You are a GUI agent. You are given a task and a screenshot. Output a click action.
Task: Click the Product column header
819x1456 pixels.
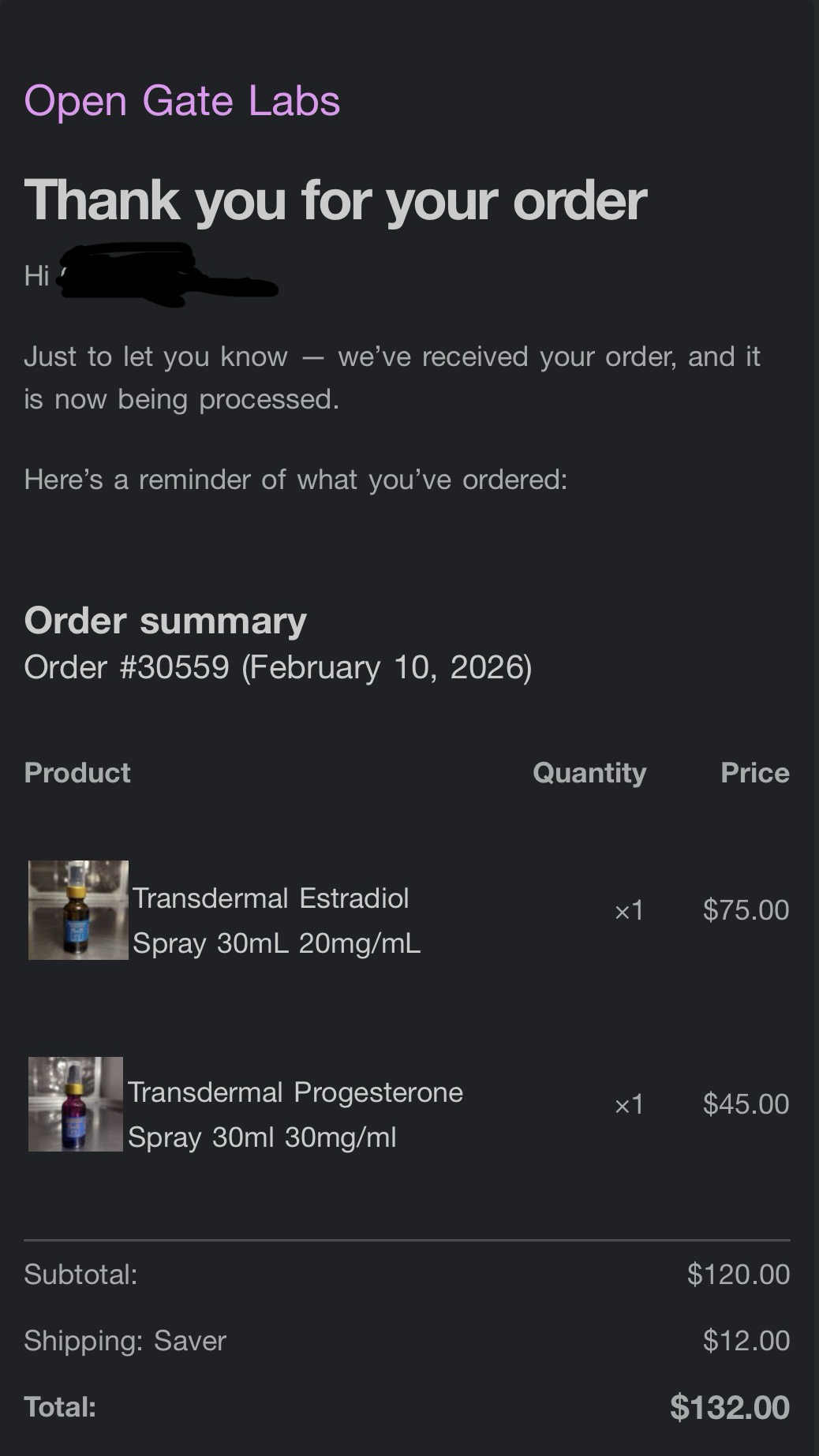tap(77, 773)
